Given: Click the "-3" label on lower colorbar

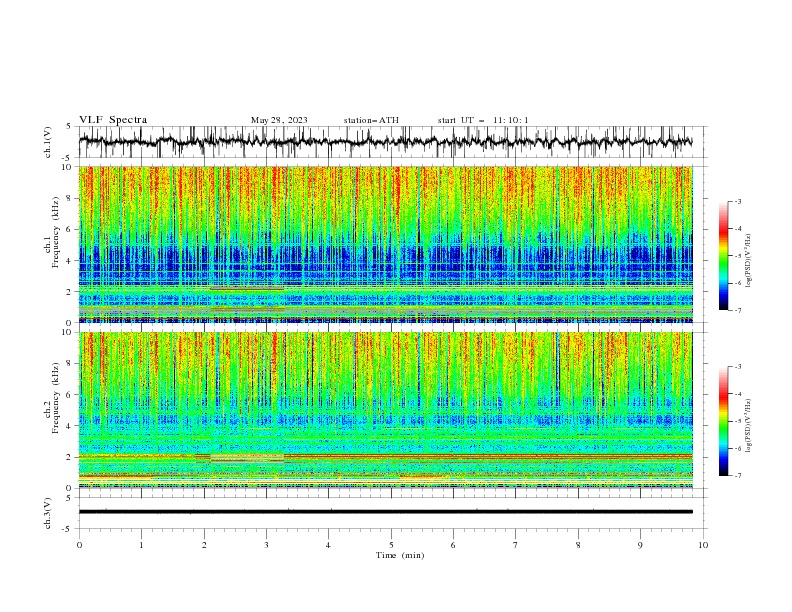Looking at the screenshot, I should pos(737,367).
